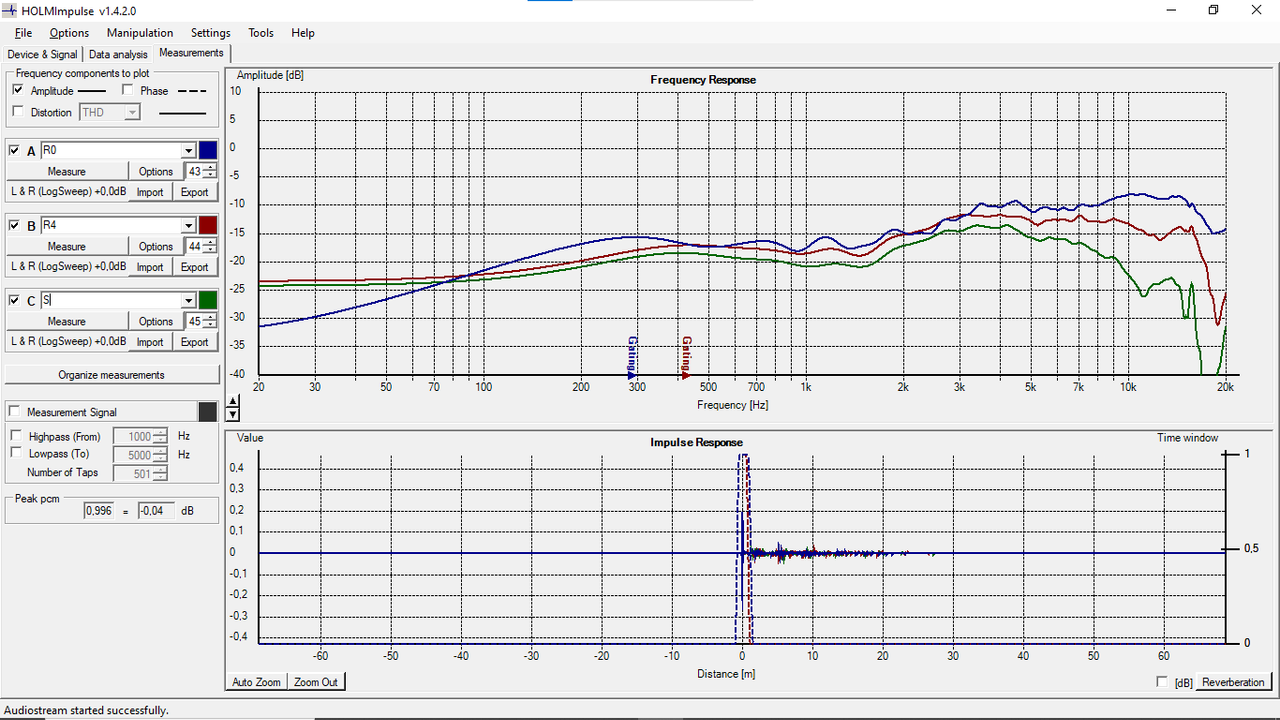Open the File menu

point(23,33)
